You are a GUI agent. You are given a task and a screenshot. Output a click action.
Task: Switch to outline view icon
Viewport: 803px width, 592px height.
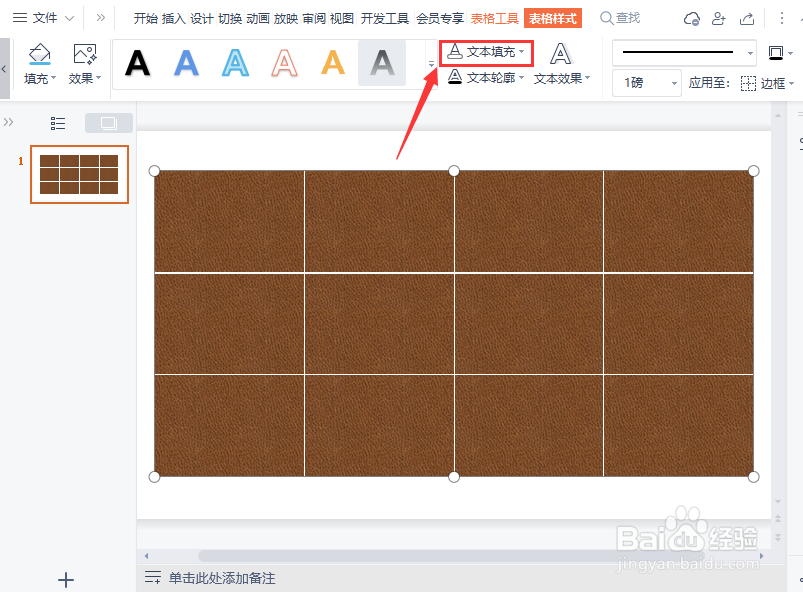point(58,123)
